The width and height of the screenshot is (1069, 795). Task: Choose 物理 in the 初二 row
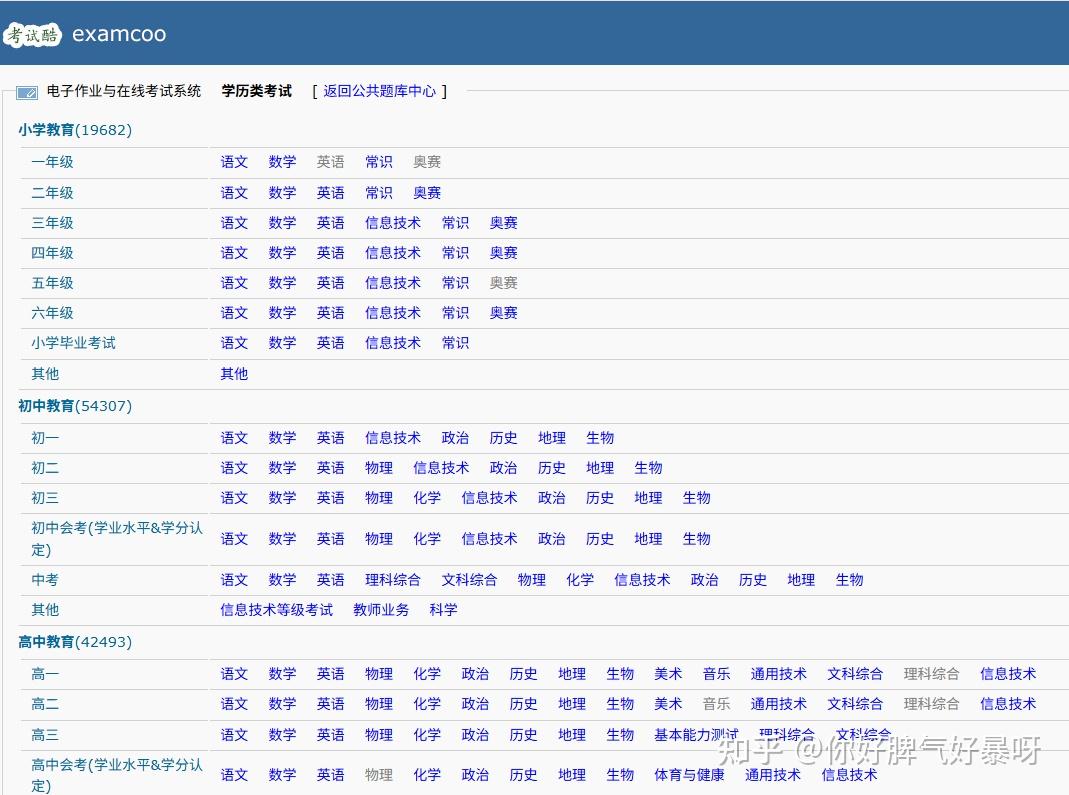click(378, 468)
